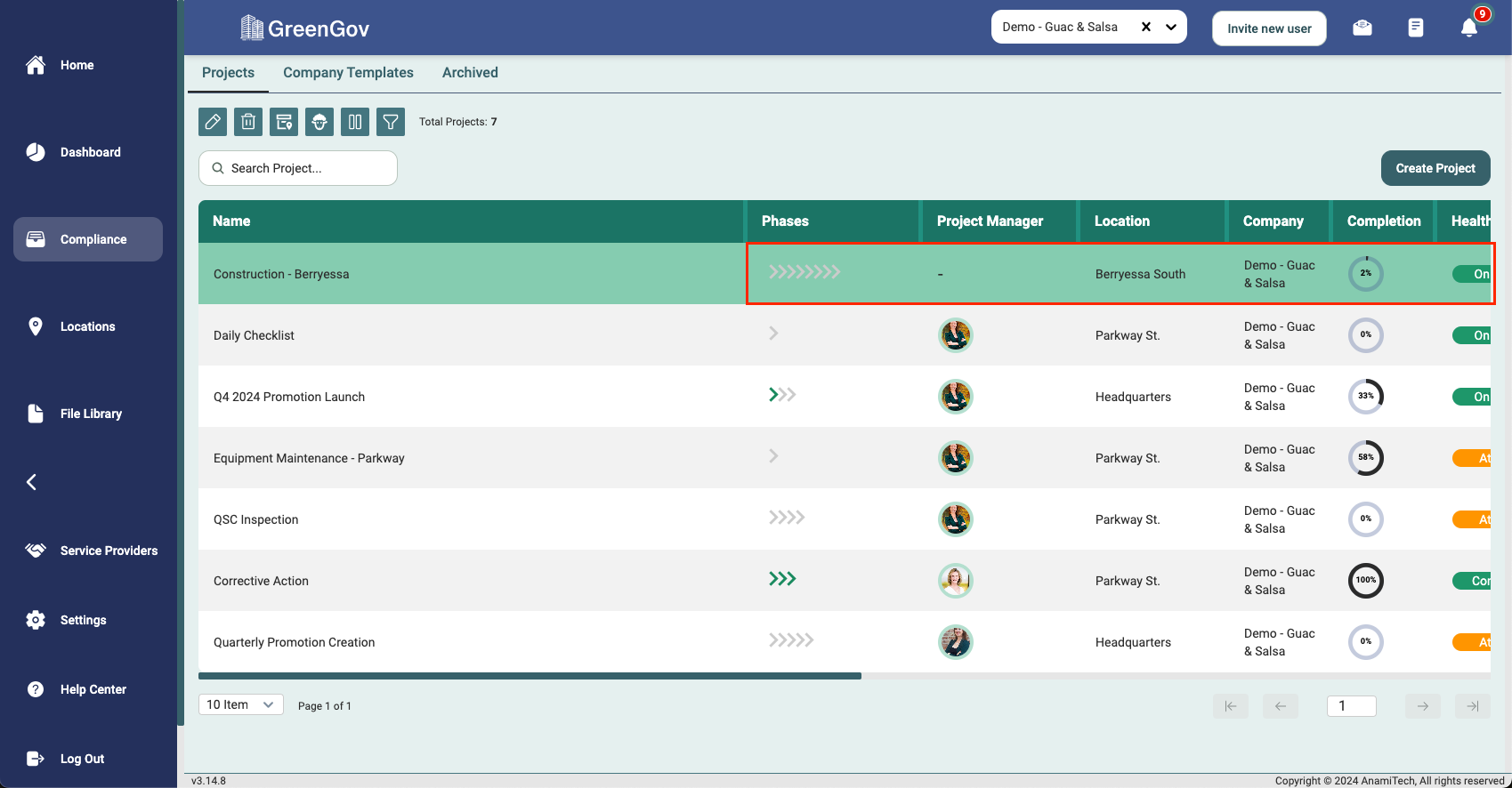Collapse the sidebar with the left chevron
The width and height of the screenshot is (1512, 788).
tap(31, 482)
